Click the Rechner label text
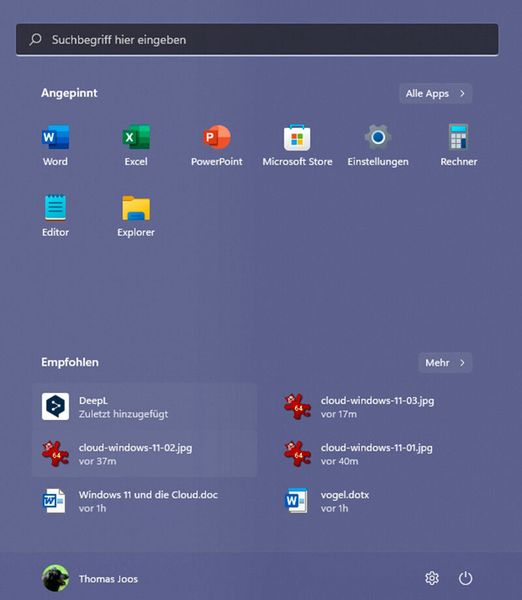This screenshot has height=600, width=522. [x=458, y=161]
